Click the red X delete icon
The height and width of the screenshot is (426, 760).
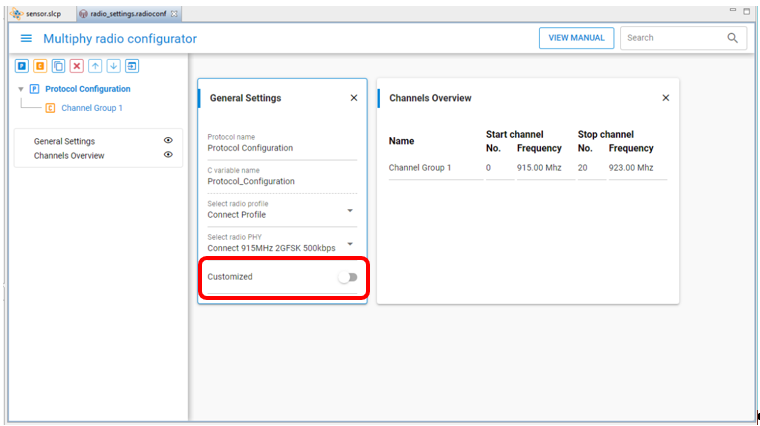(x=77, y=66)
